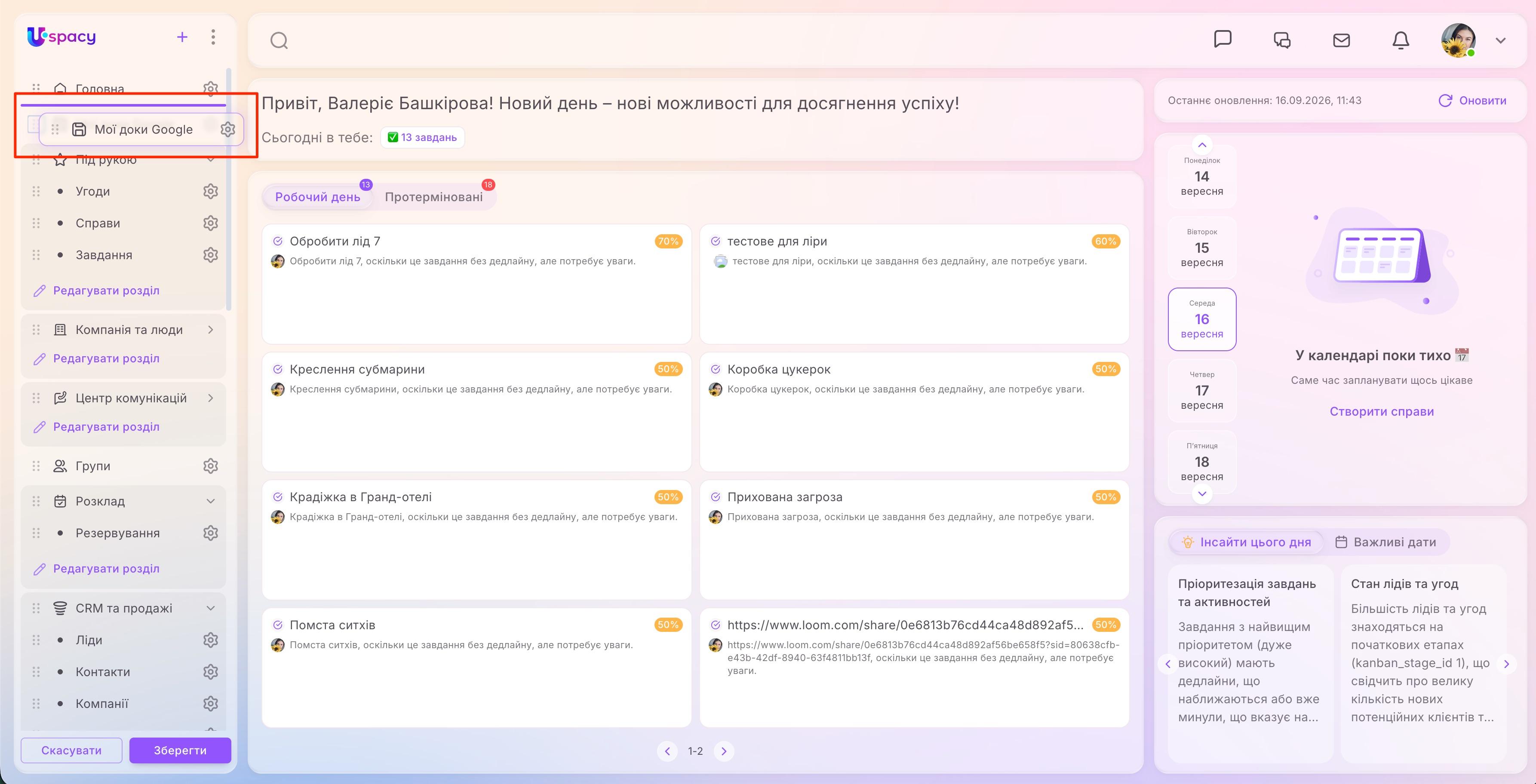Show later days with the calendar down arrow

click(x=1202, y=493)
